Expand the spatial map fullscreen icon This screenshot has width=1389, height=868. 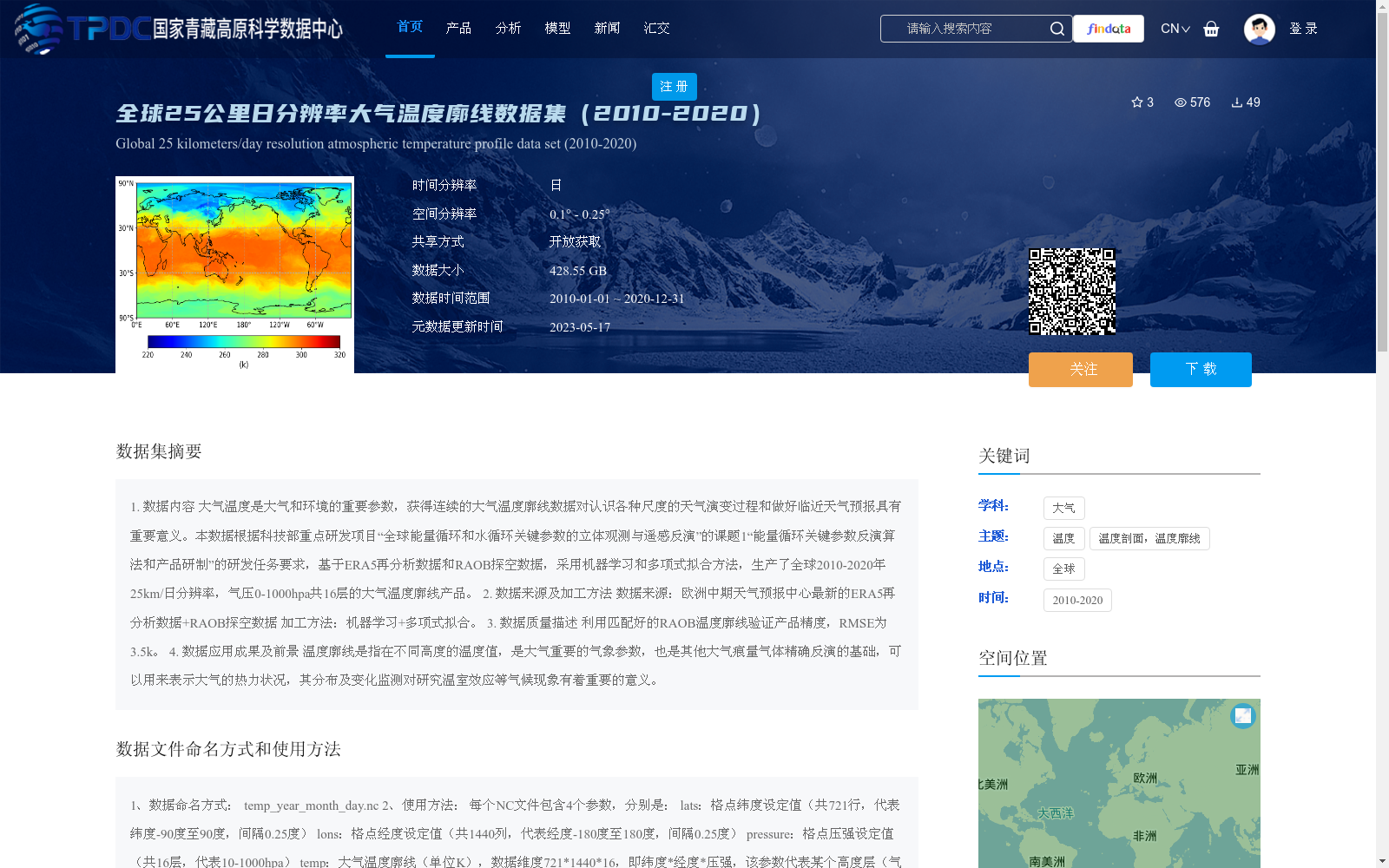(x=1243, y=715)
